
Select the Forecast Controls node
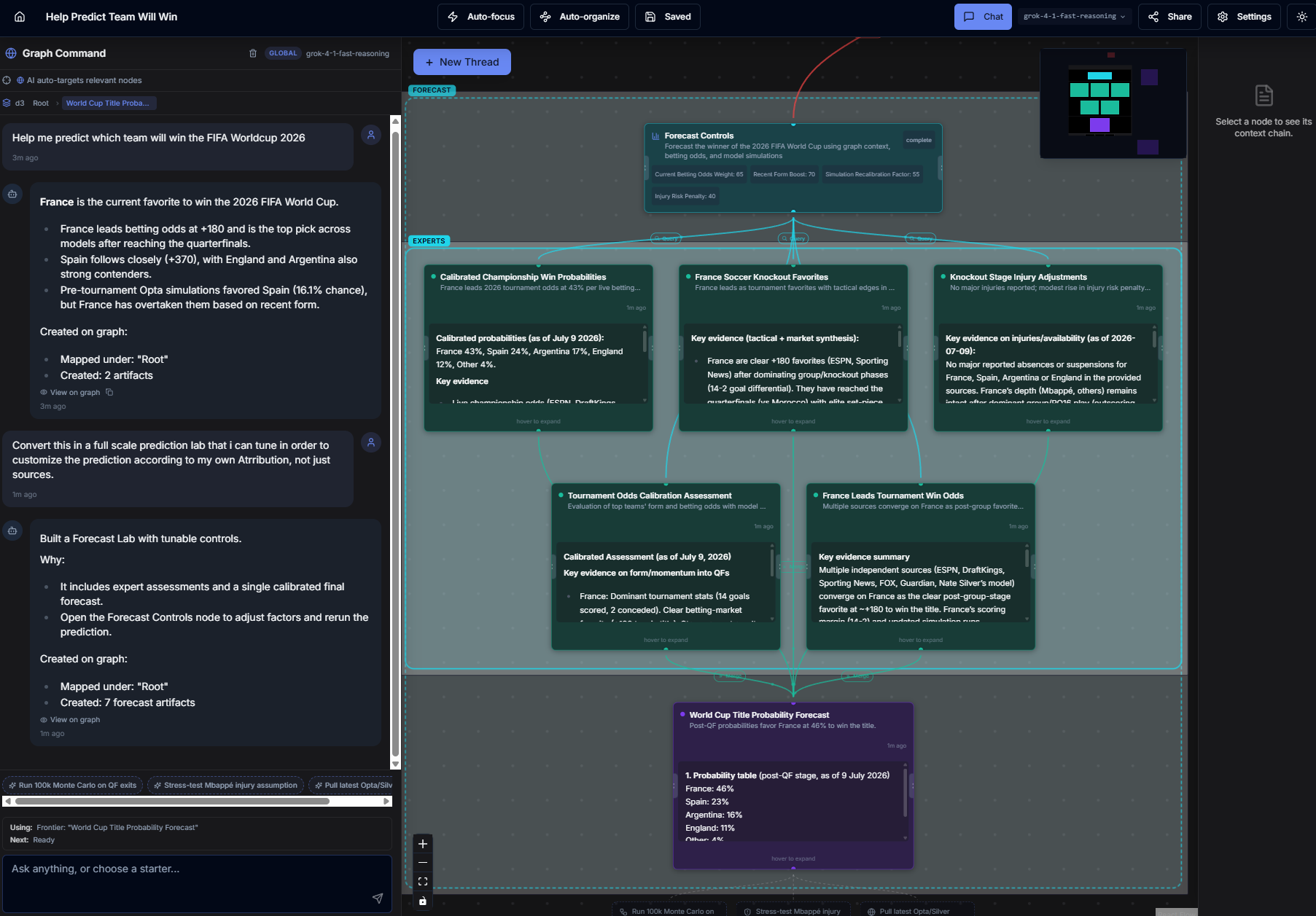click(793, 168)
